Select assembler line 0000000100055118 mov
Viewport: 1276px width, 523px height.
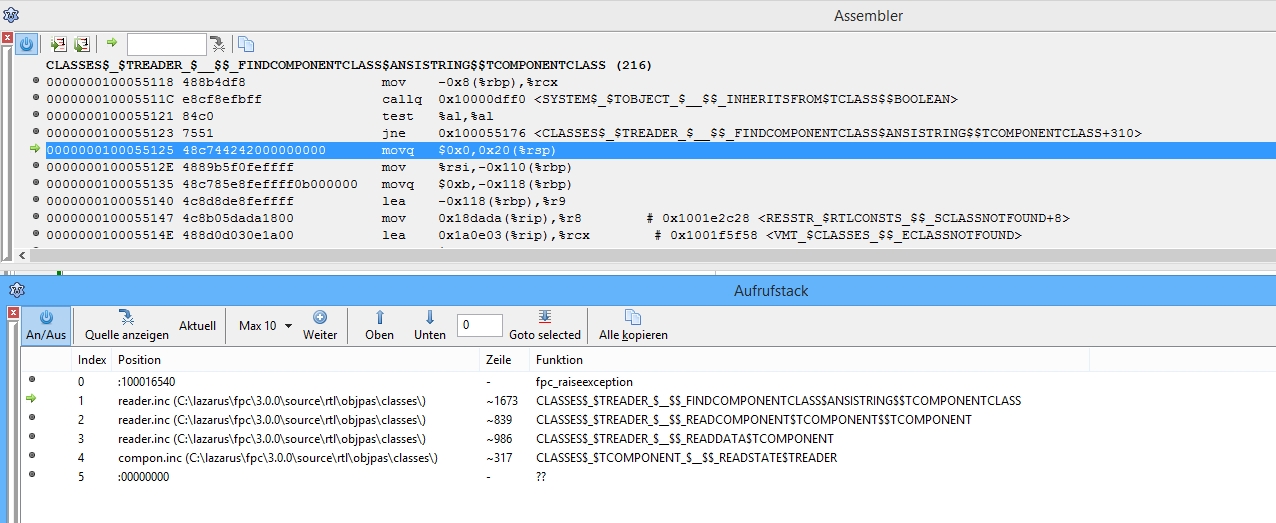[660, 82]
